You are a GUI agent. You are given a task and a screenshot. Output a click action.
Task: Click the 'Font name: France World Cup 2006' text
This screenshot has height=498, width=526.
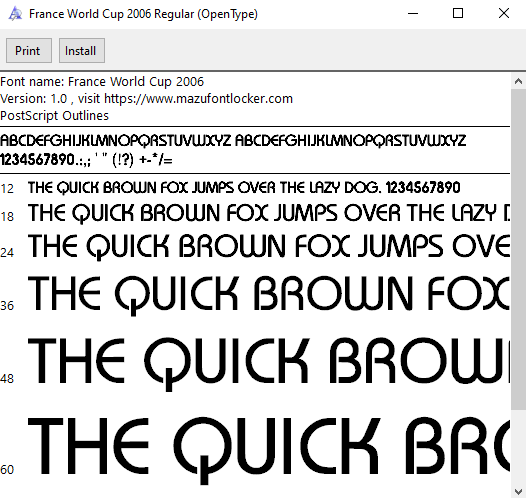[x=102, y=82]
